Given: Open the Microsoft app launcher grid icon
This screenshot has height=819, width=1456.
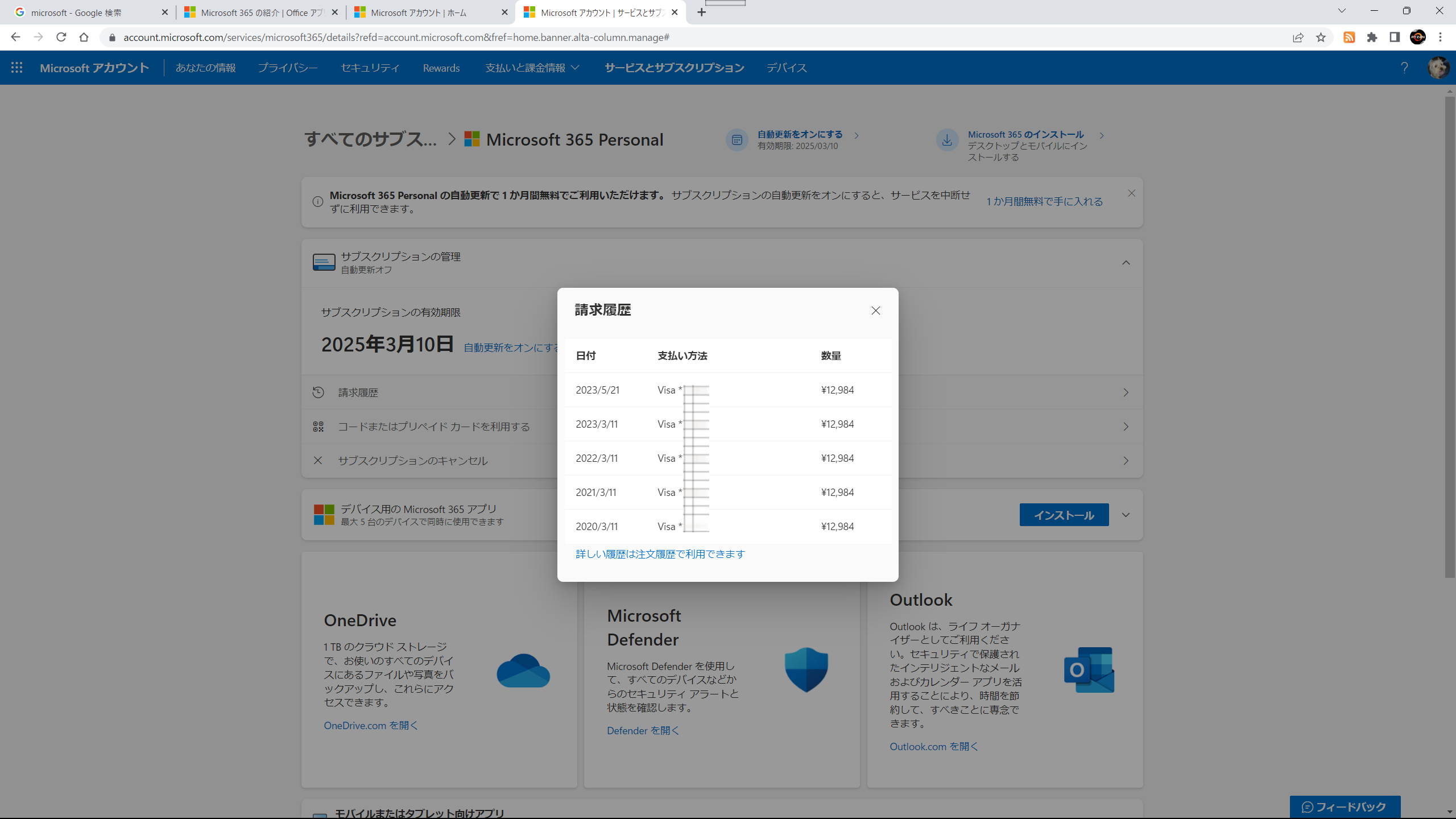Looking at the screenshot, I should click(17, 68).
